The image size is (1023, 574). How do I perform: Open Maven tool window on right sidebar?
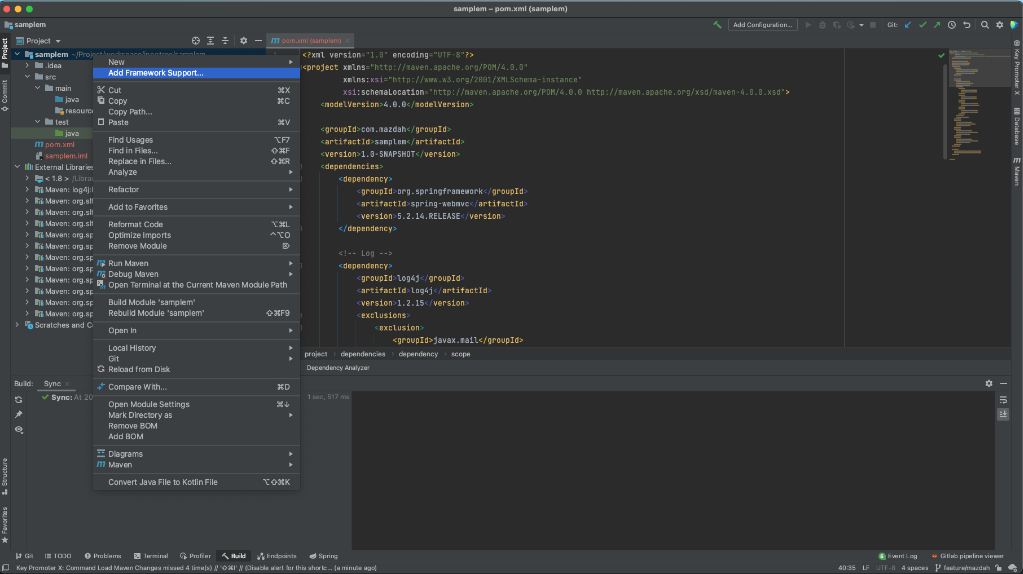[x=1016, y=171]
